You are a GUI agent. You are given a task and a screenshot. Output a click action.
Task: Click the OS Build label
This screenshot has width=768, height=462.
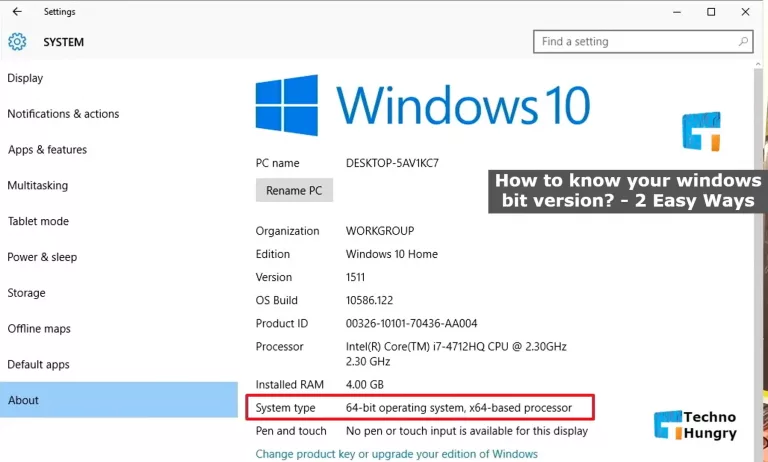(277, 300)
